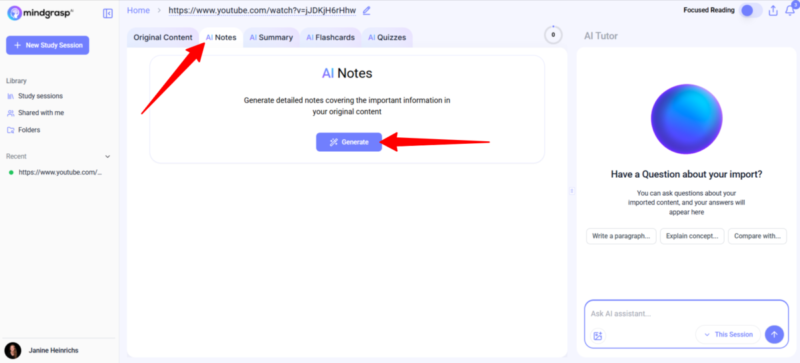Click the share export icon
Screen dimensions: 800x363
pyautogui.click(x=773, y=11)
